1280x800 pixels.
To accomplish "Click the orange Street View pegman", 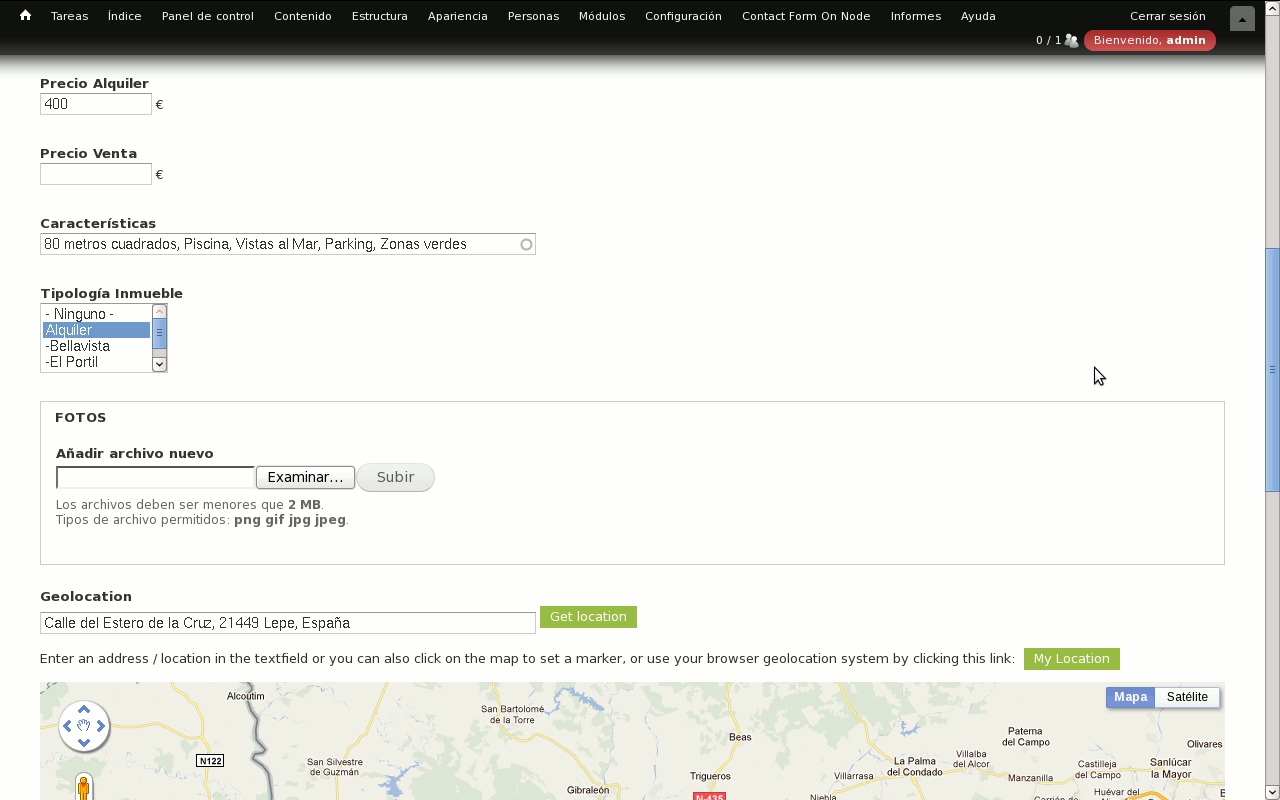I will point(84,788).
